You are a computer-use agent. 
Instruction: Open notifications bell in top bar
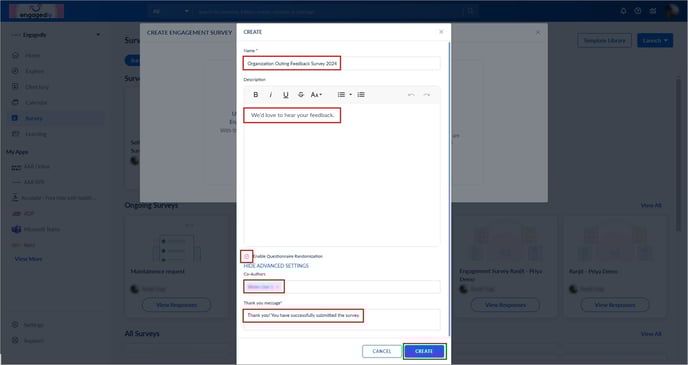point(623,11)
